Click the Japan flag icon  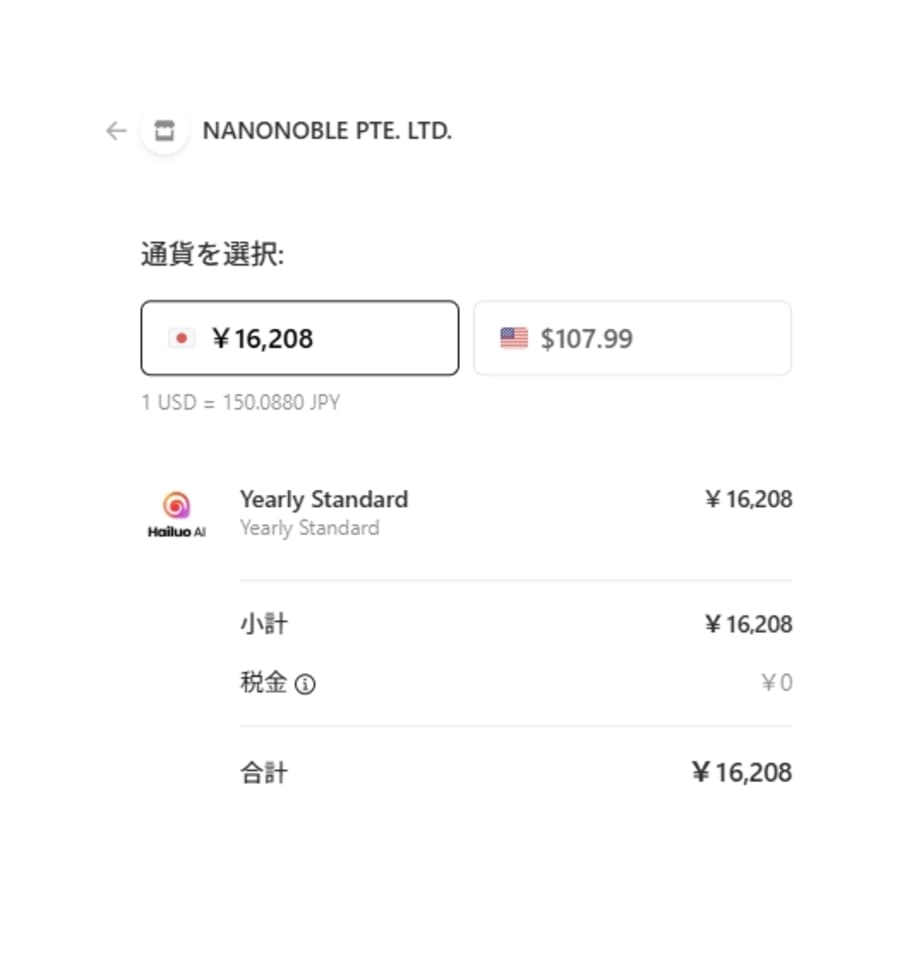coord(181,338)
